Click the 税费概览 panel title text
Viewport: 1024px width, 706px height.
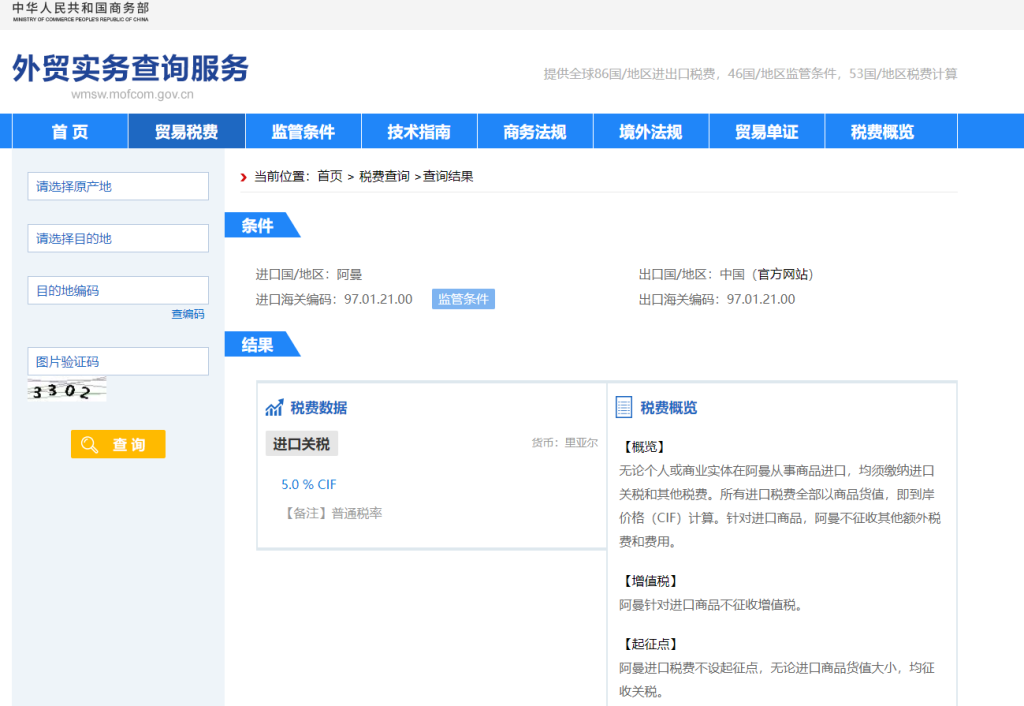point(669,408)
